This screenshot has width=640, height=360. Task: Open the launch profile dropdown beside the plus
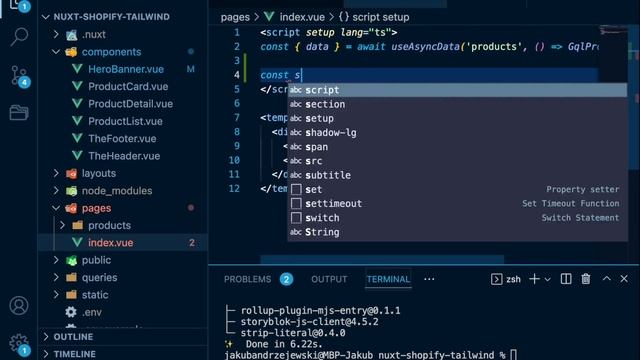coord(548,280)
